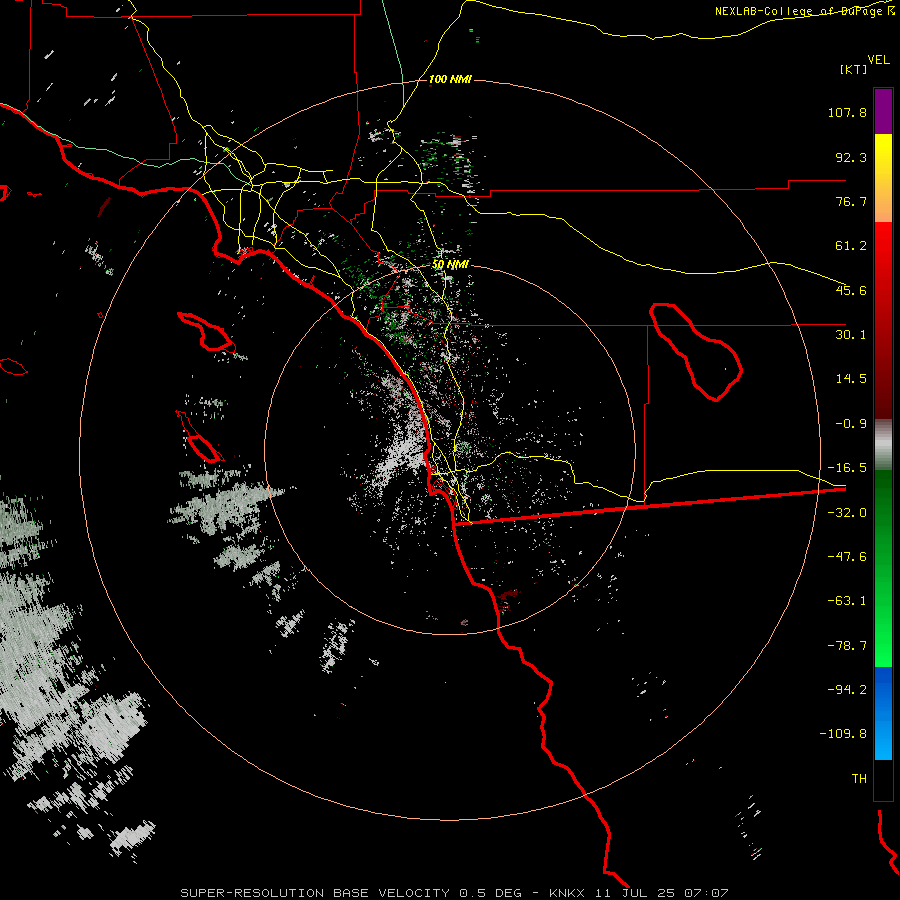The height and width of the screenshot is (900, 900).
Task: Click the -78.7 legend value
Action: [847, 646]
